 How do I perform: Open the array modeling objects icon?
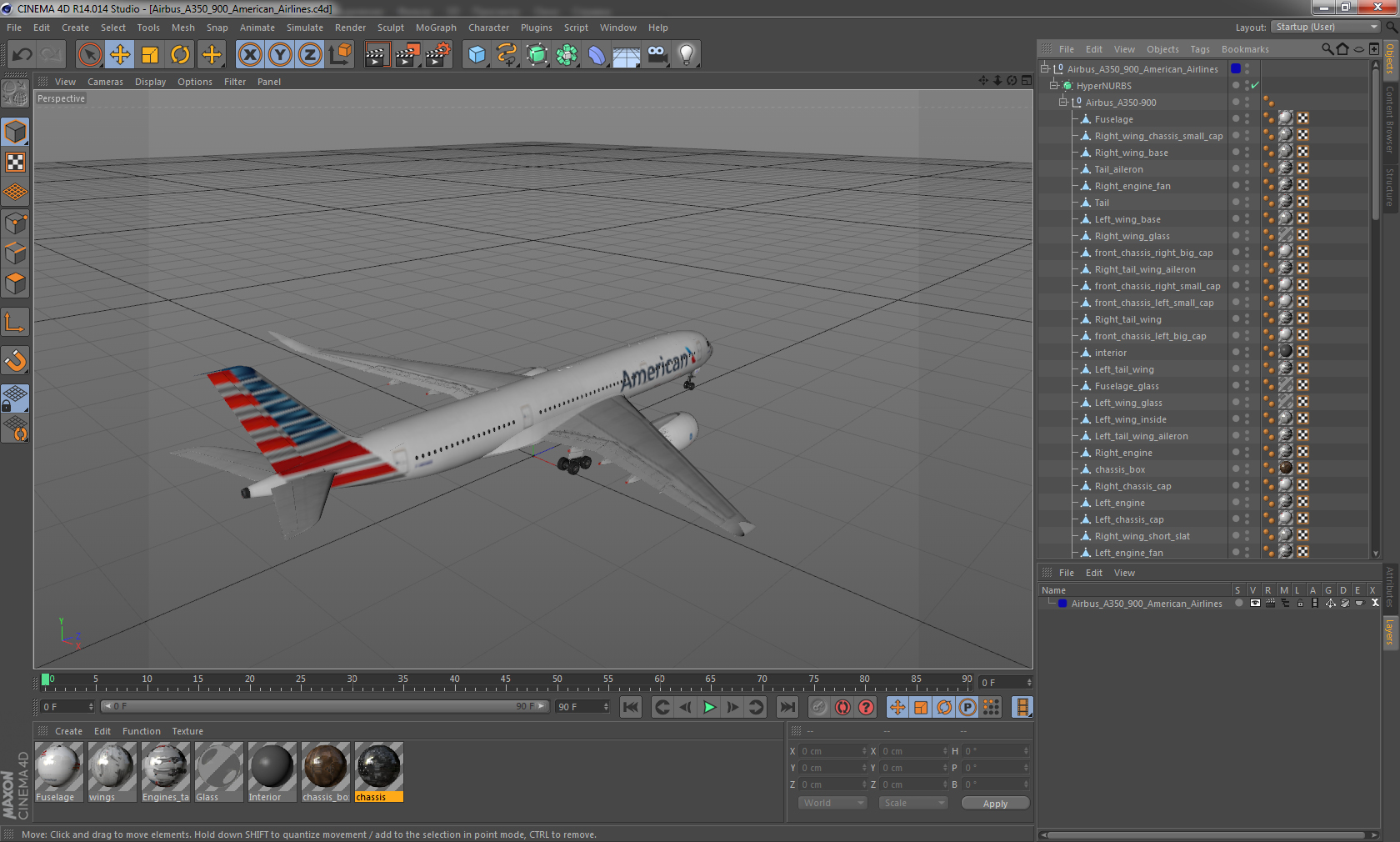(567, 55)
